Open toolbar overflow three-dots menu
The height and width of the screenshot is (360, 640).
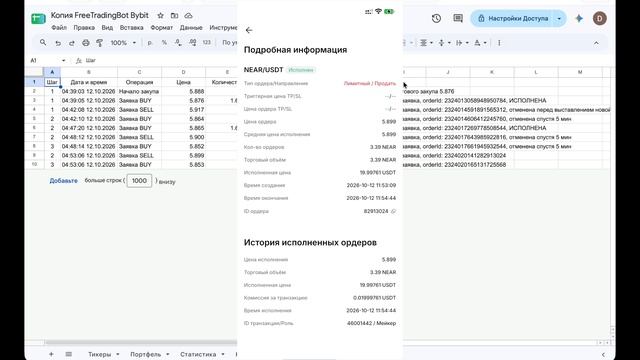(499, 42)
